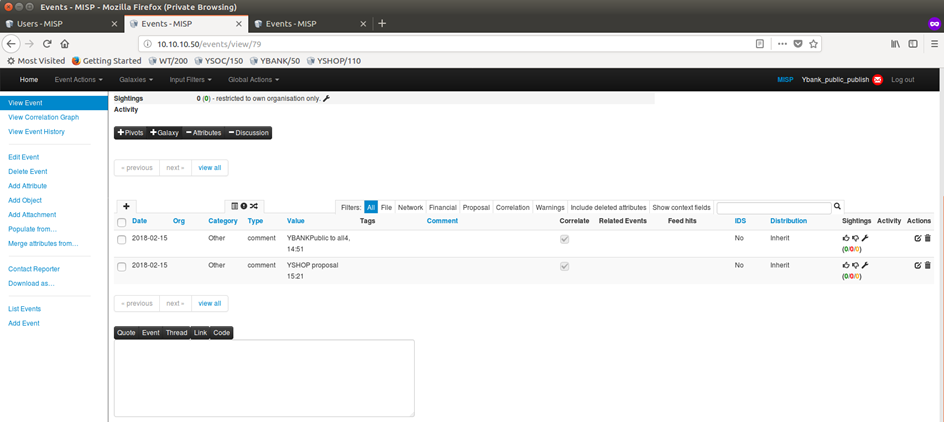Bookmark this page with the star icon
The height and width of the screenshot is (422, 944).
point(813,44)
